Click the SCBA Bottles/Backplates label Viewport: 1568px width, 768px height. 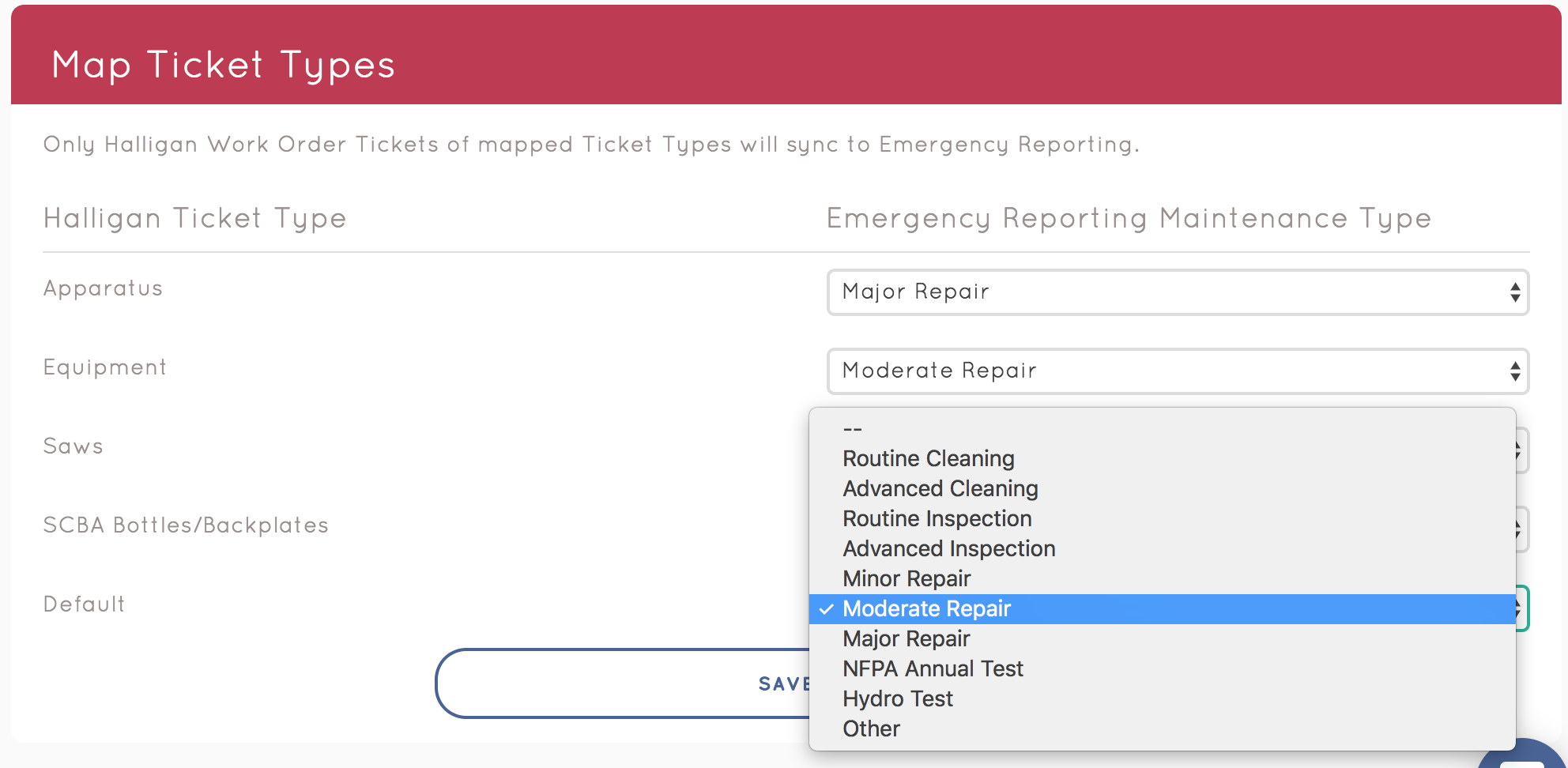186,525
